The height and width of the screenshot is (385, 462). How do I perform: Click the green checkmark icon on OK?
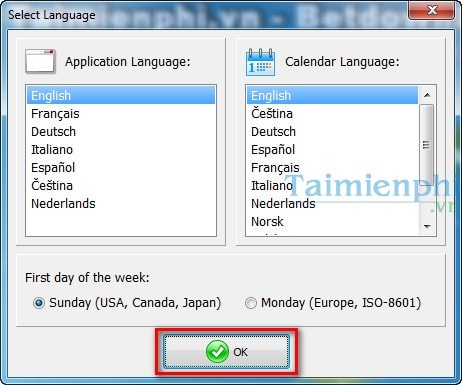coord(217,352)
